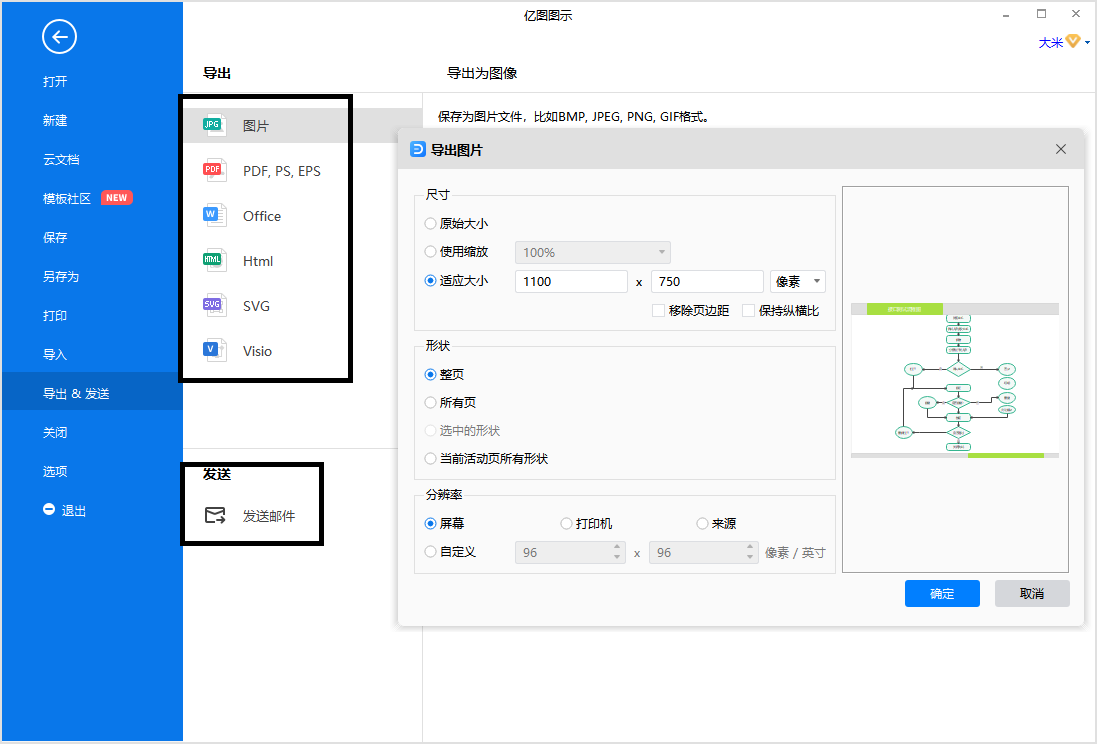This screenshot has width=1097, height=744.
Task: Click the 导出图片 dialog logo icon
Action: pos(418,149)
